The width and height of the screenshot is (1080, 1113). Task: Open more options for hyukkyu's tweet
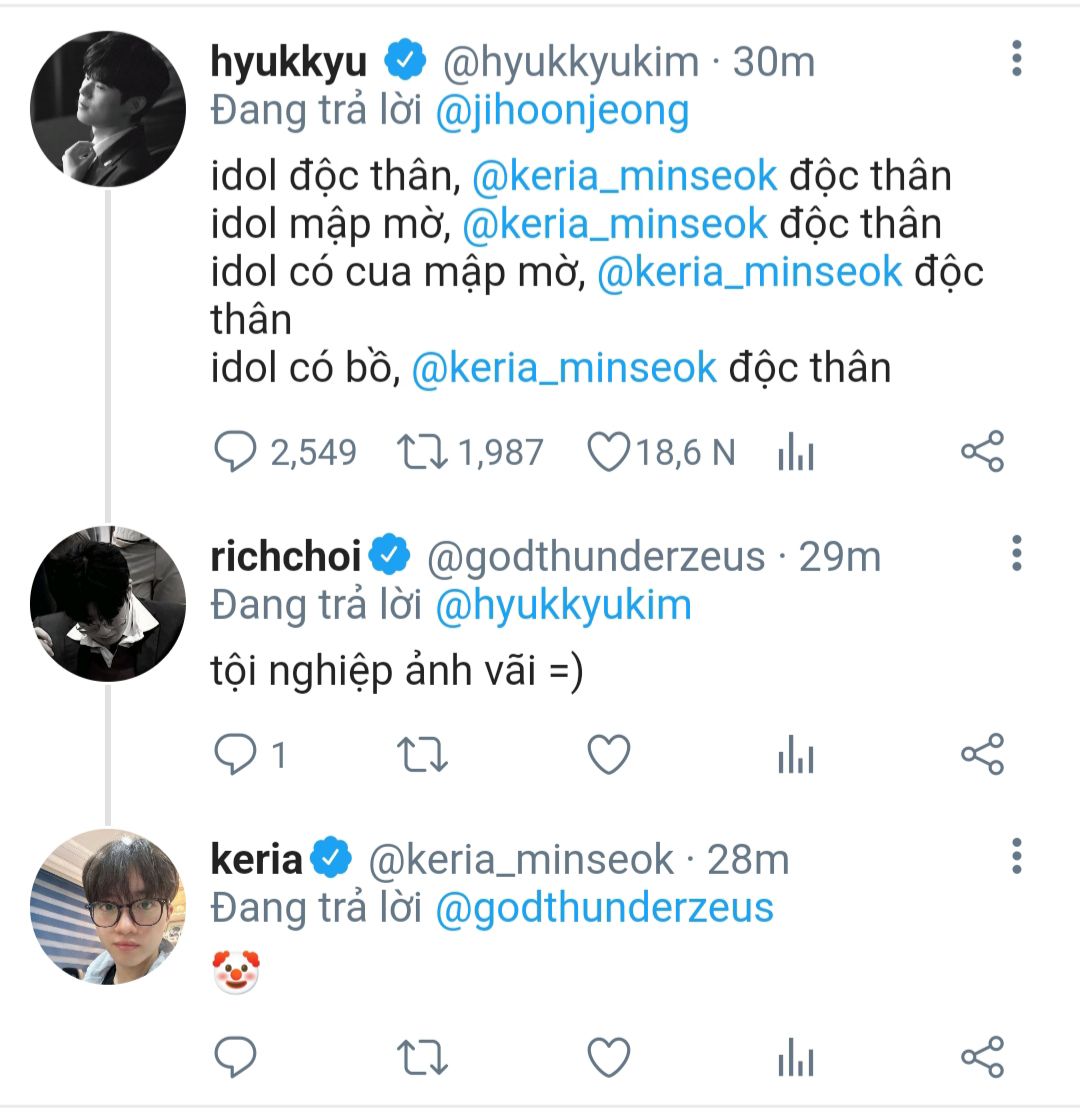(x=1016, y=60)
